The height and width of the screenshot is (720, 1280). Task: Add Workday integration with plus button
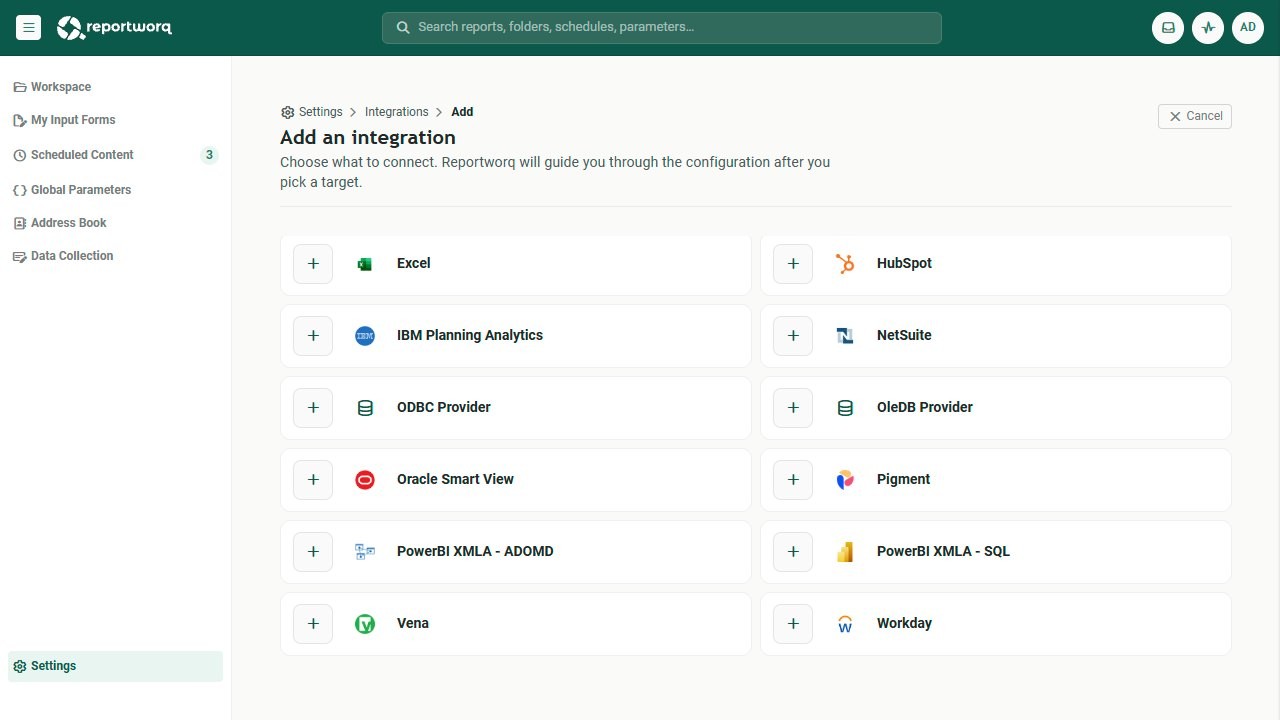pos(793,624)
